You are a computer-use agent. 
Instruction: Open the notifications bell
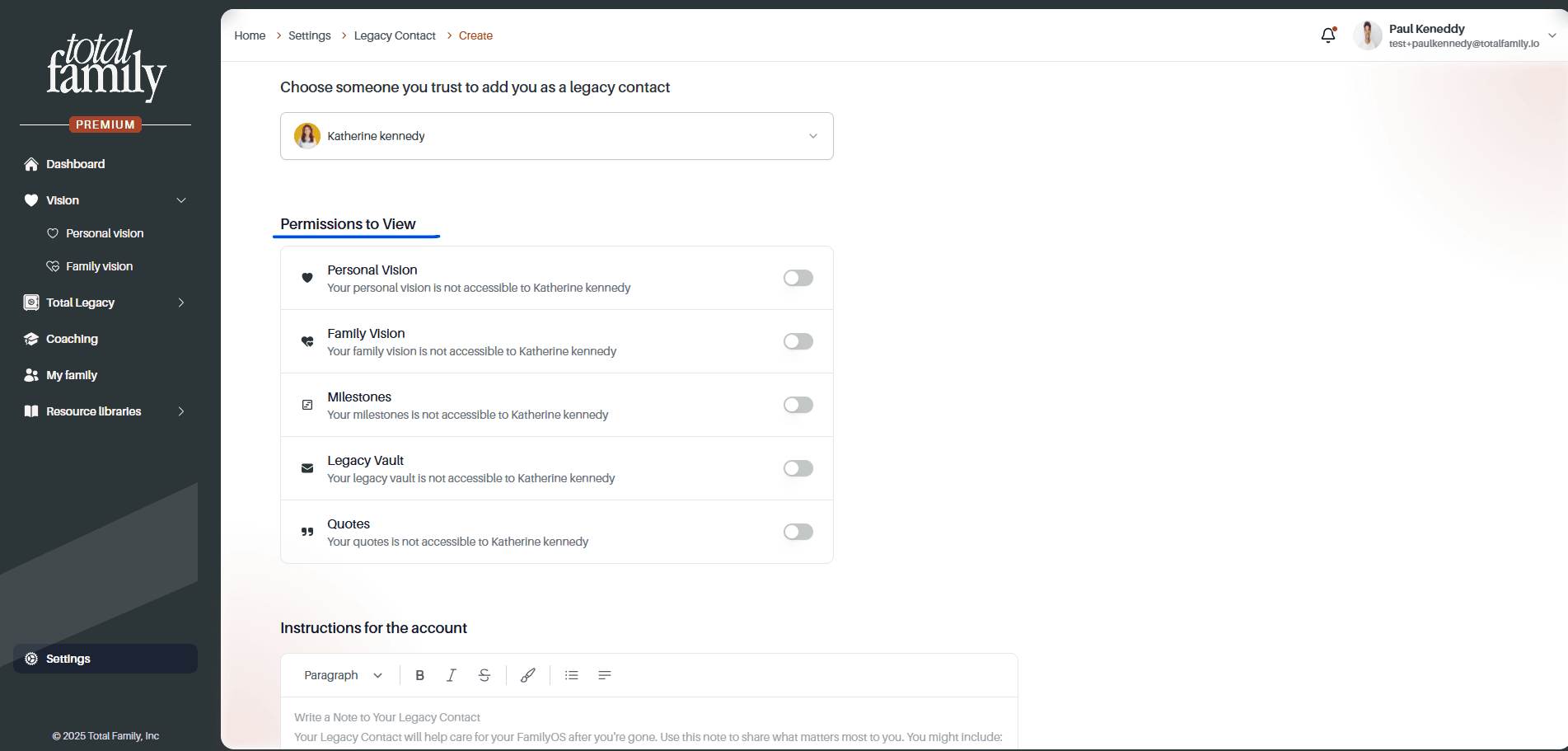1328,35
